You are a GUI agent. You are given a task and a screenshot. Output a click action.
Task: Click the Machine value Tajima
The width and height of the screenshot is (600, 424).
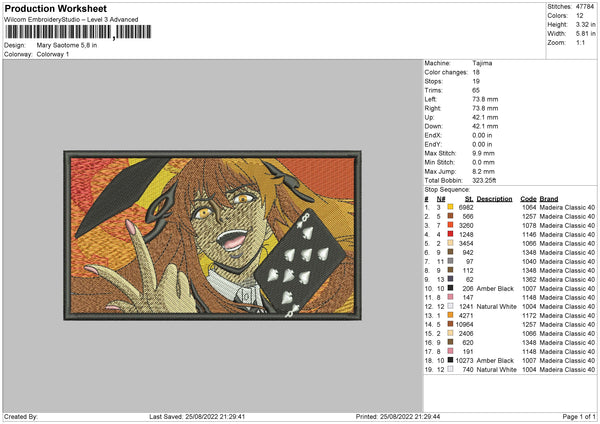[482, 63]
